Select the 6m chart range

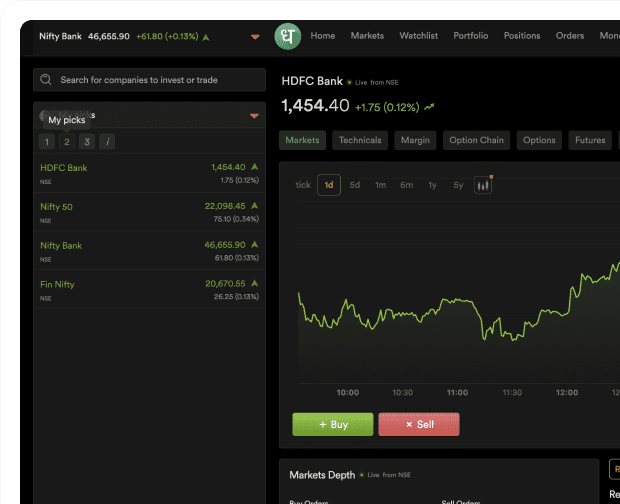click(x=406, y=185)
